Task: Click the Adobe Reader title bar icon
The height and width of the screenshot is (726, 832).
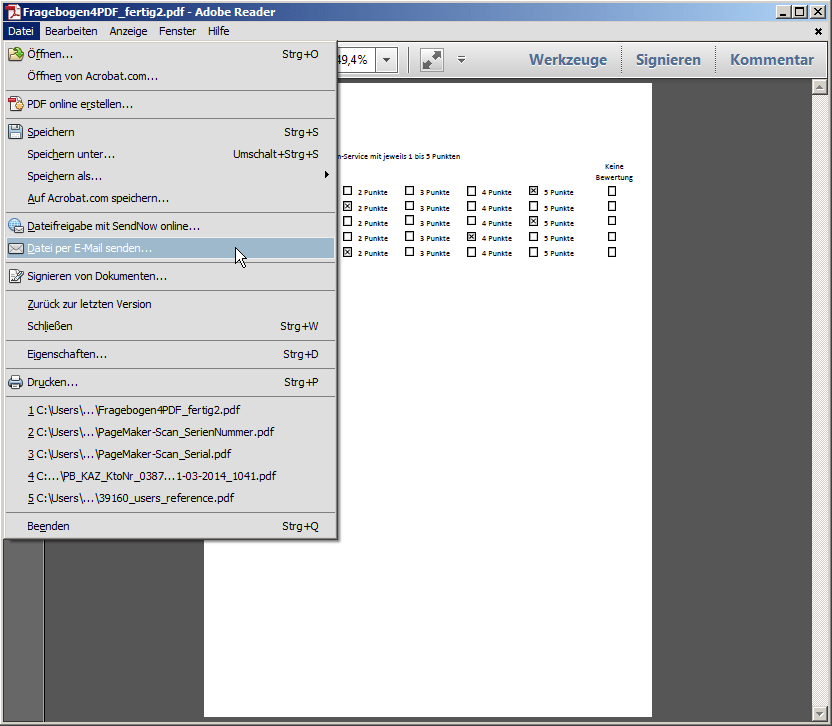Action: (13, 11)
